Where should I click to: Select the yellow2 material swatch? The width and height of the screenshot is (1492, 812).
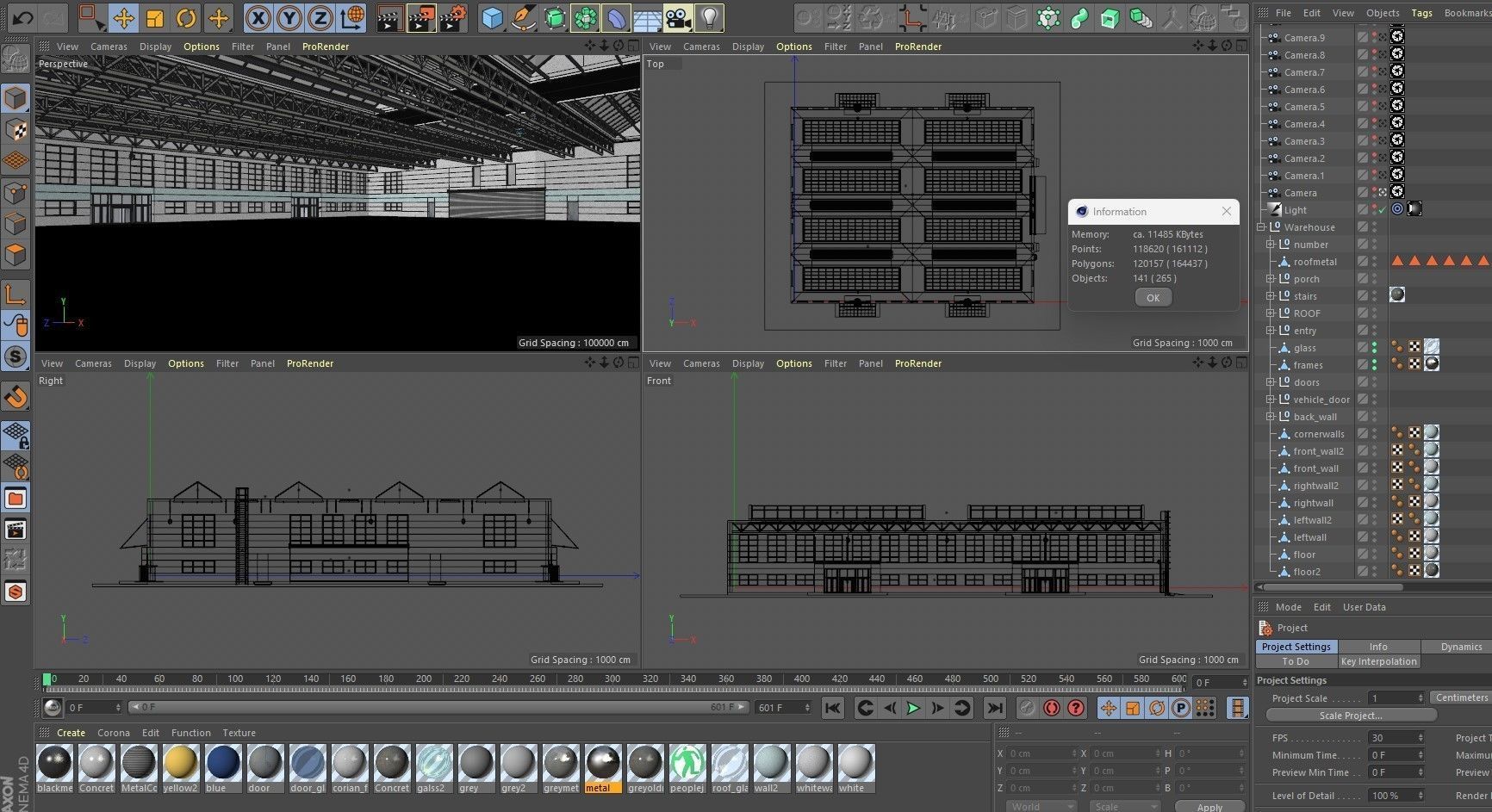pos(181,768)
